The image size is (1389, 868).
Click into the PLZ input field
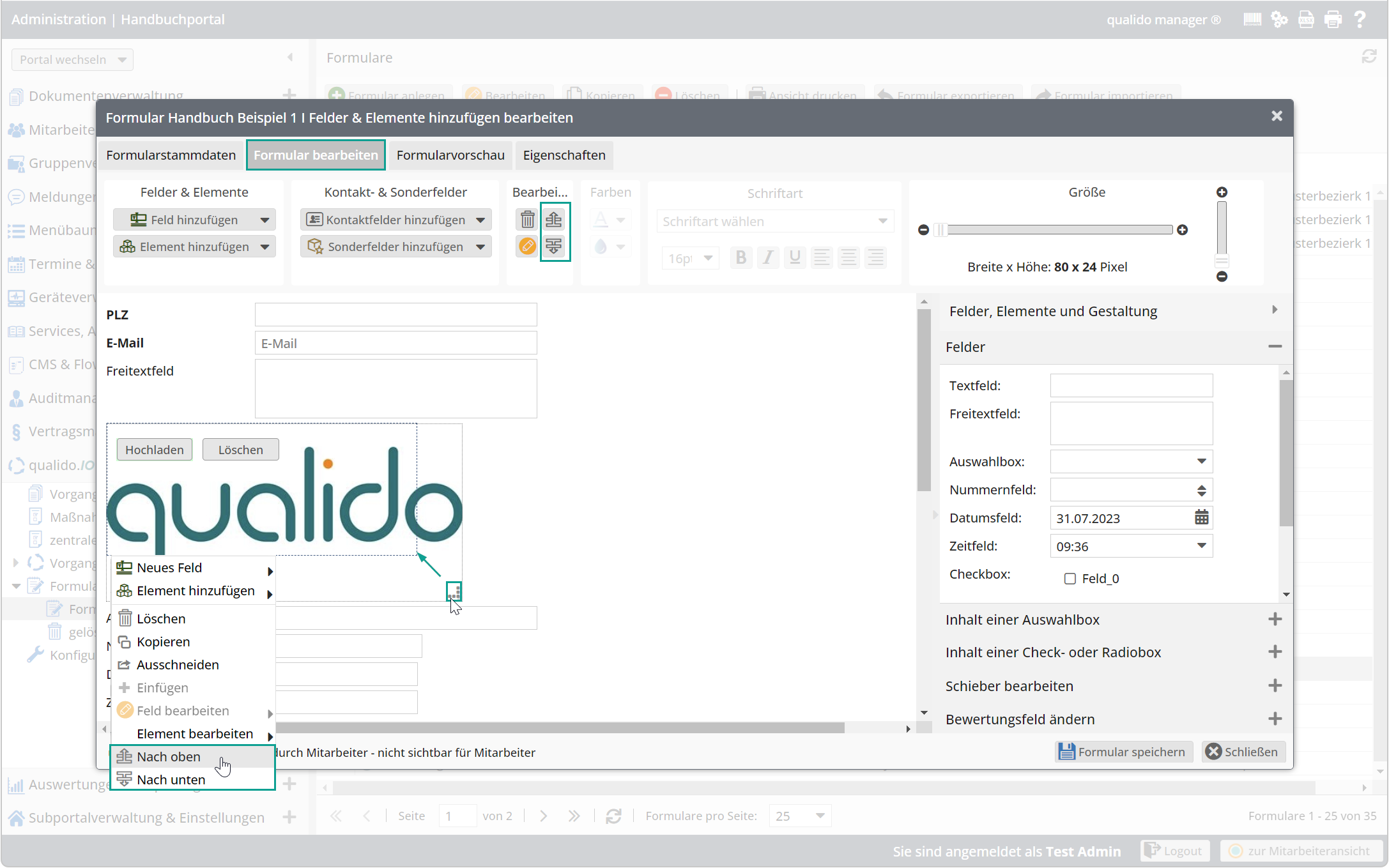point(395,314)
